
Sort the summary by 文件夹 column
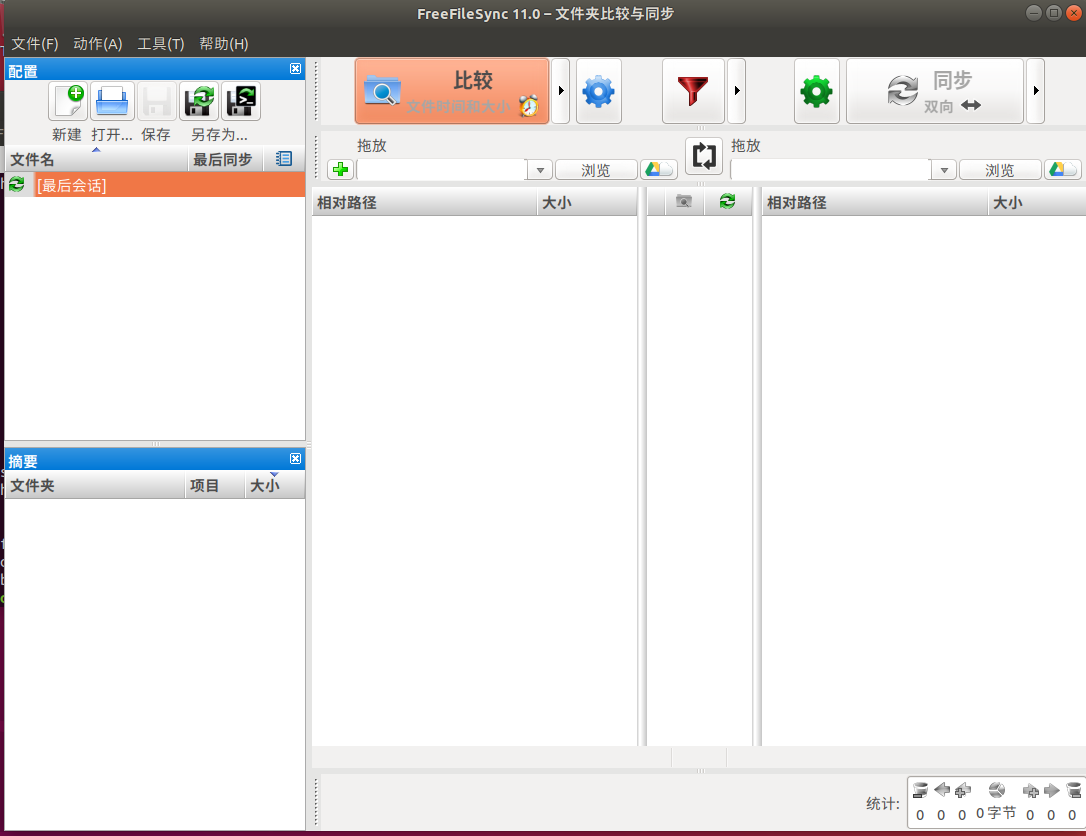pyautogui.click(x=95, y=486)
